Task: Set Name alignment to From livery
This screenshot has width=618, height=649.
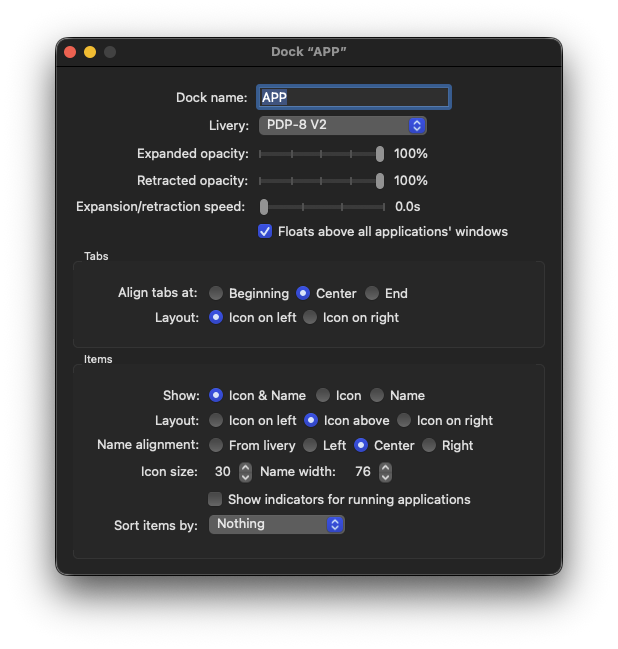Action: (x=216, y=446)
